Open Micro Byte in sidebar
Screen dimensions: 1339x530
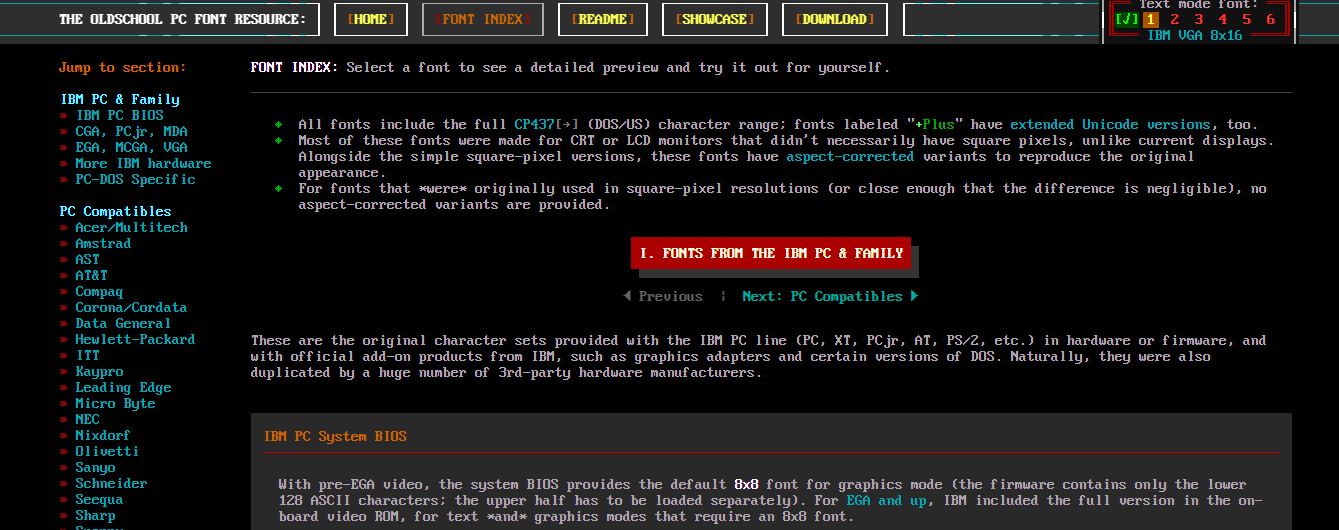tap(115, 403)
